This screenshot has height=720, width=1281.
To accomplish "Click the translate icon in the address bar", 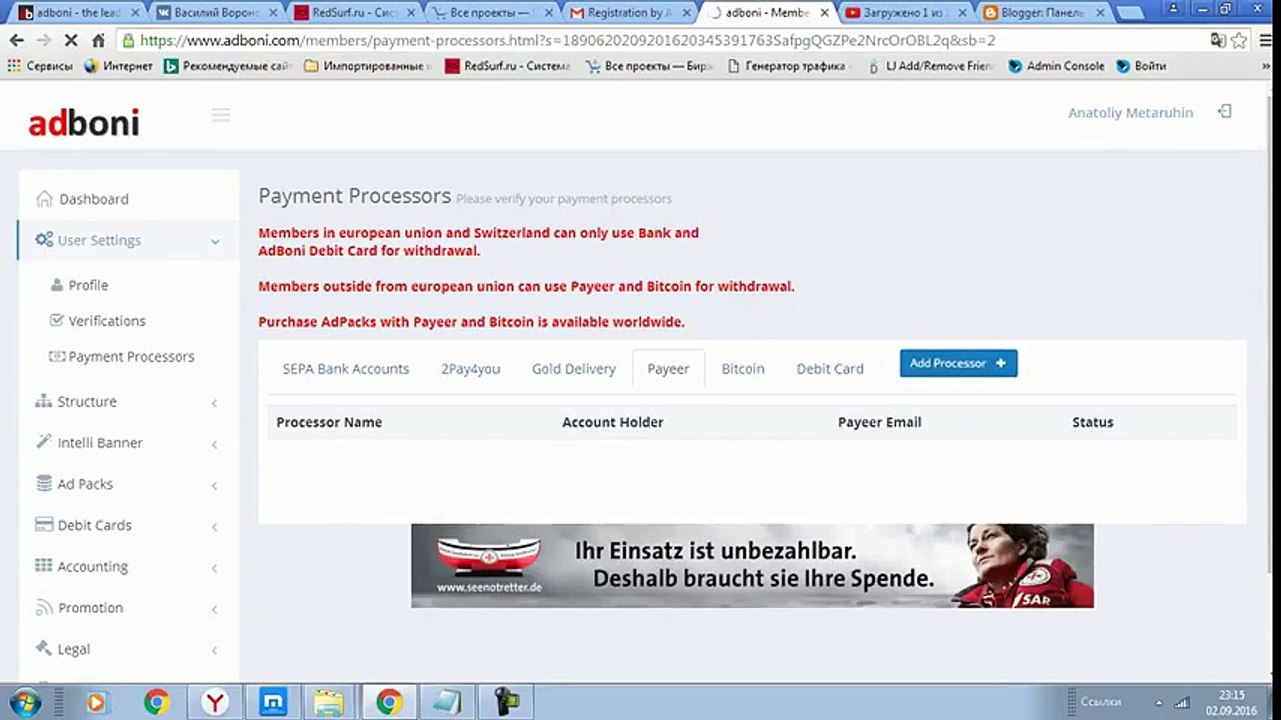I will tap(1218, 41).
